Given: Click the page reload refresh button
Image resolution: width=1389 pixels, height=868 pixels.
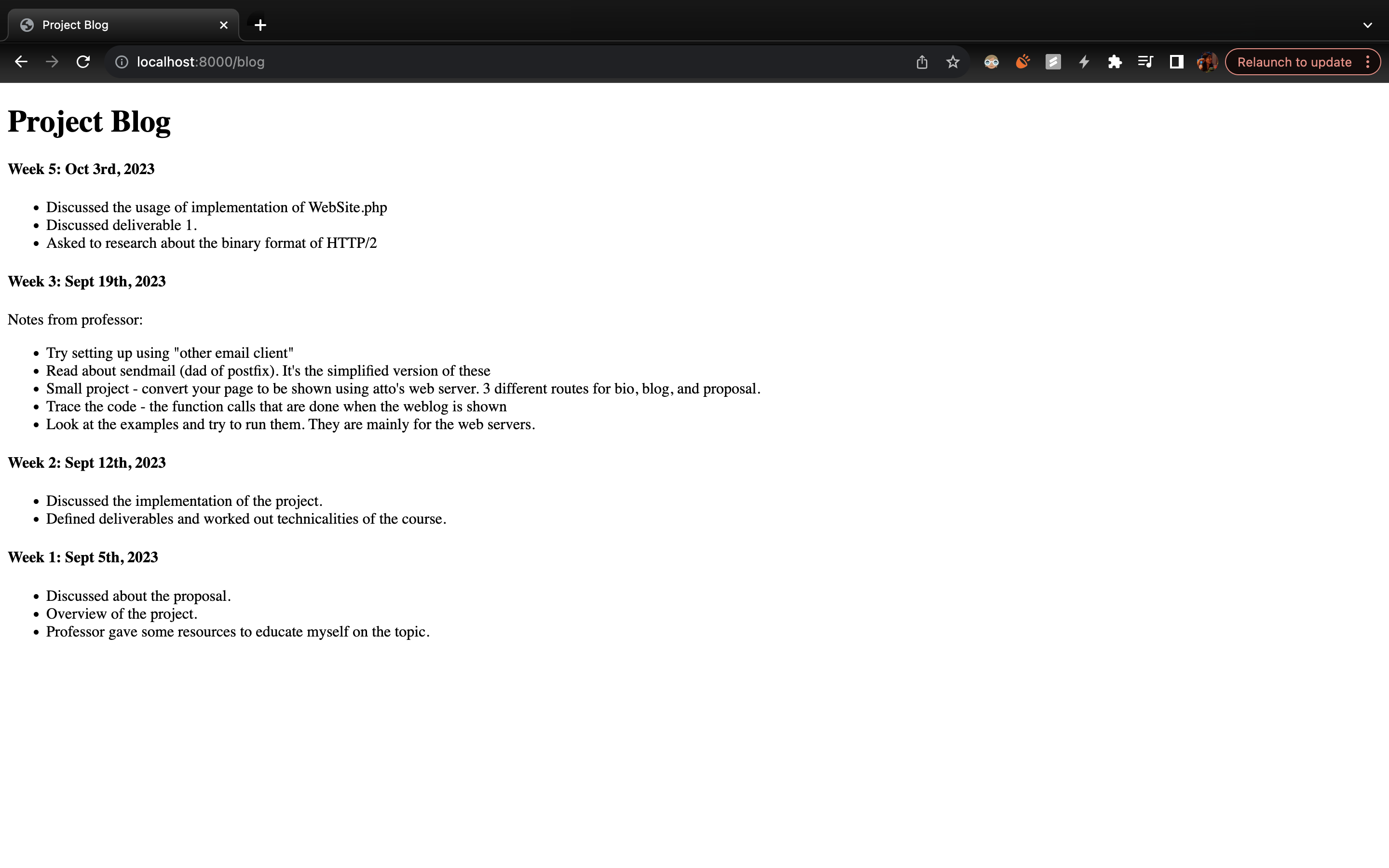Looking at the screenshot, I should pos(85,62).
